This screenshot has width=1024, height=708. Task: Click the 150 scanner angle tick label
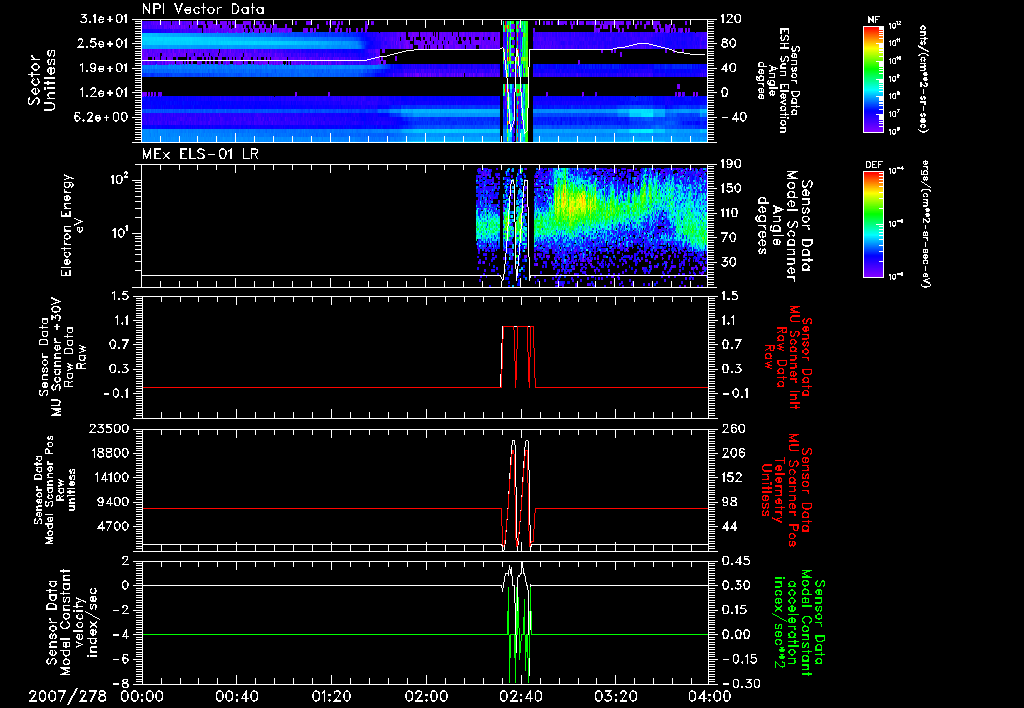729,188
